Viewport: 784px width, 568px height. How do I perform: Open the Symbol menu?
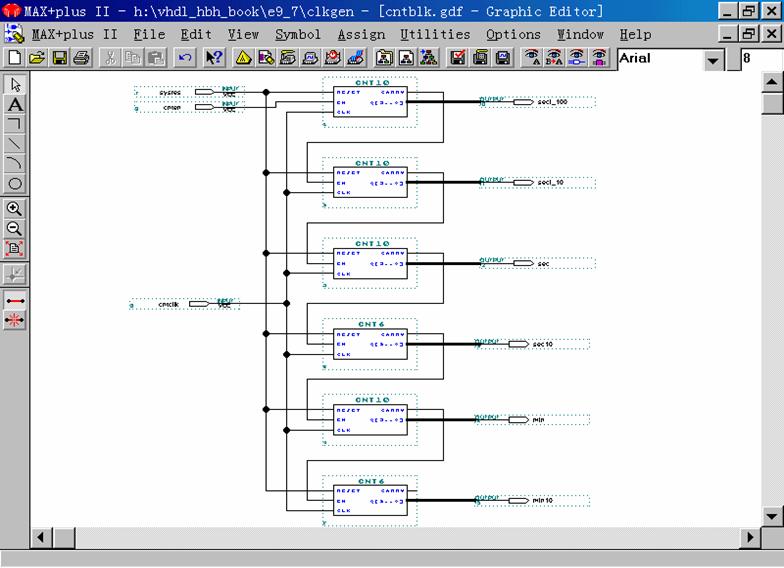(298, 34)
